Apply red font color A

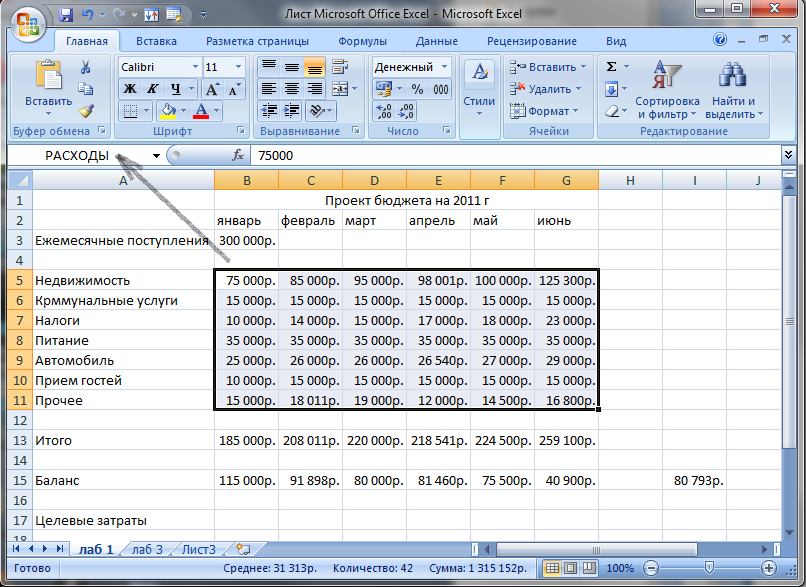(202, 111)
